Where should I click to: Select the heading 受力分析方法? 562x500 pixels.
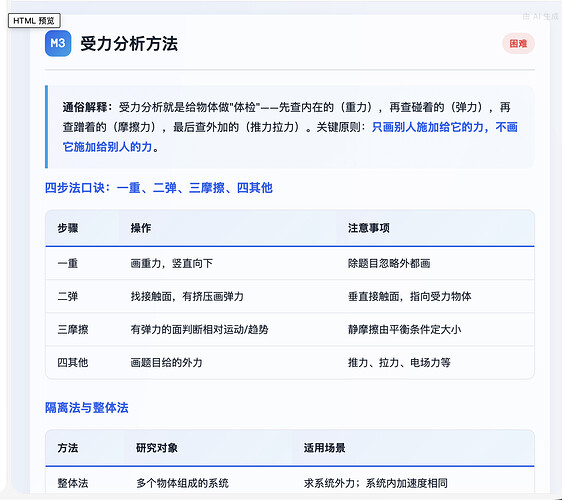point(129,44)
